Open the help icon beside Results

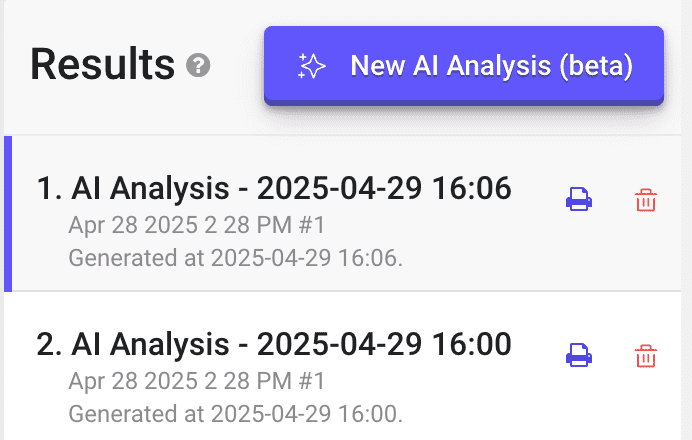198,65
